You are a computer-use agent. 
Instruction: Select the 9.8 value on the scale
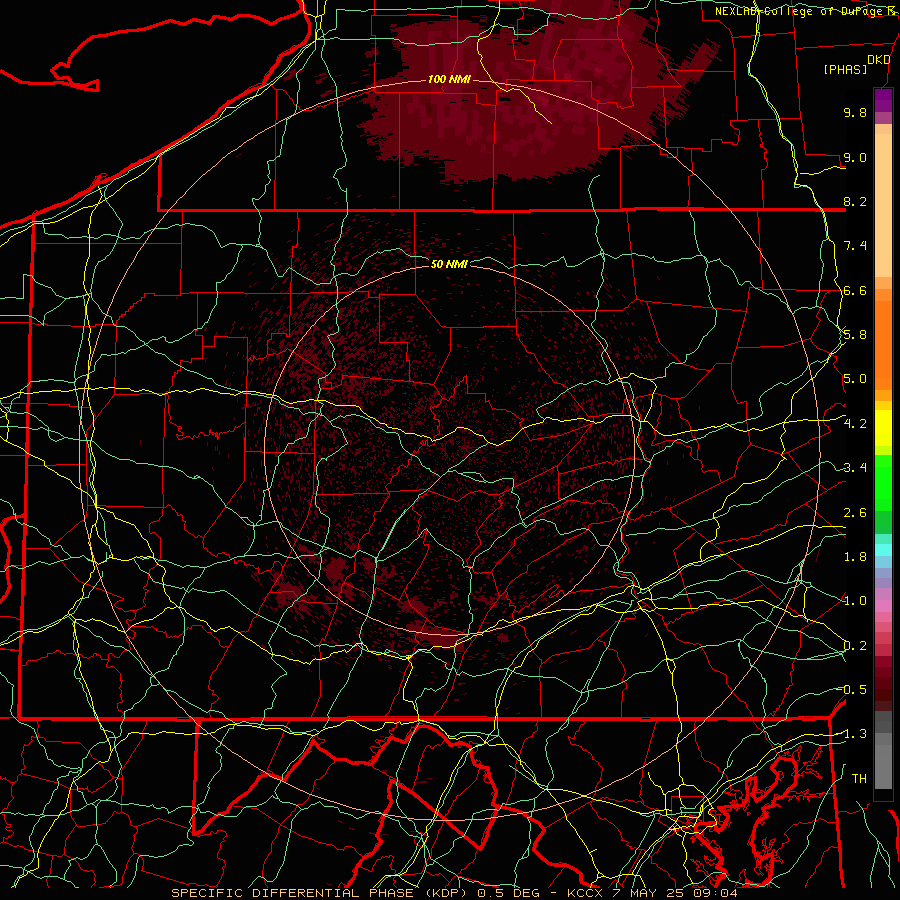tap(855, 112)
